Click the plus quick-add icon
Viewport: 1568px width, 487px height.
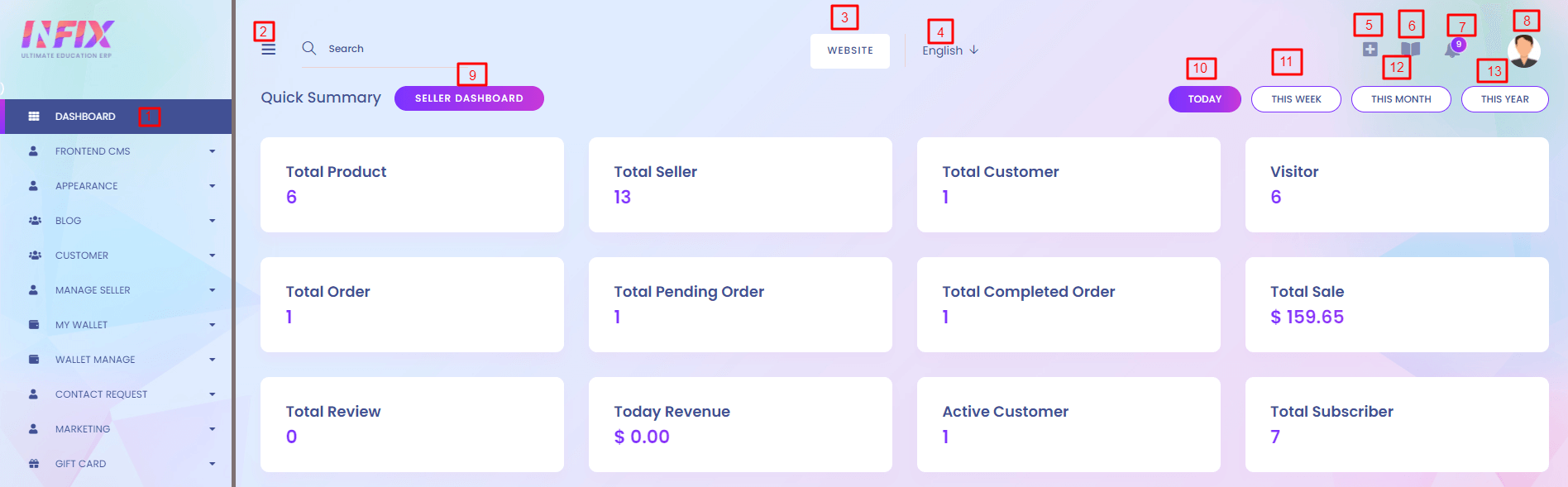coord(1370,50)
